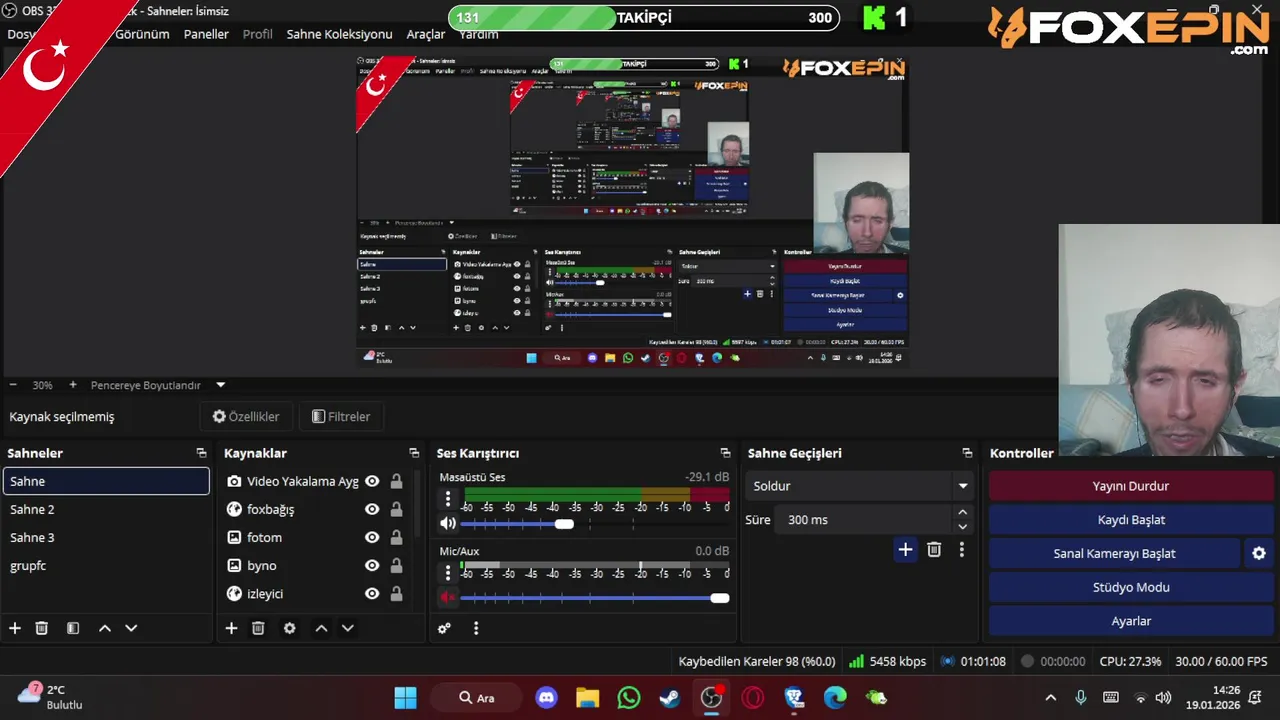The width and height of the screenshot is (1280, 720).
Task: Open advanced audio properties gears icon
Action: coord(445,628)
